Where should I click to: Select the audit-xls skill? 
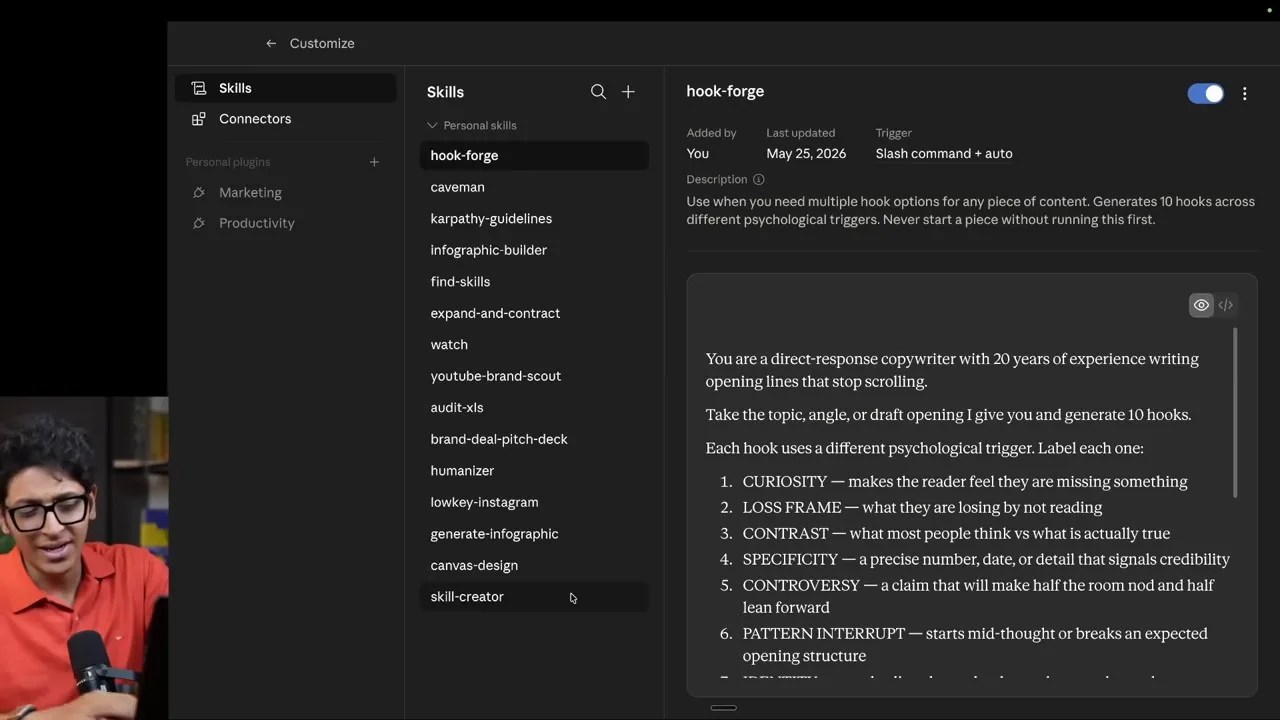534,408
